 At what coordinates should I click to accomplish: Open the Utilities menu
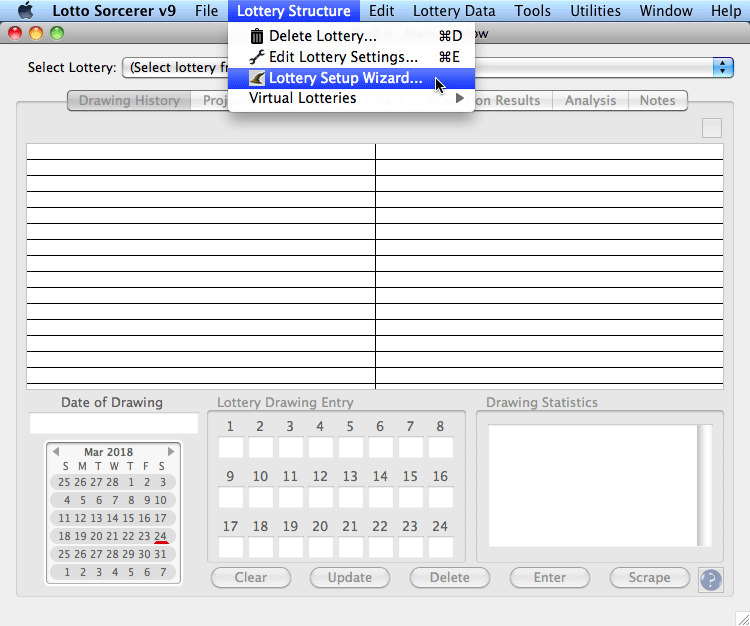[x=595, y=11]
